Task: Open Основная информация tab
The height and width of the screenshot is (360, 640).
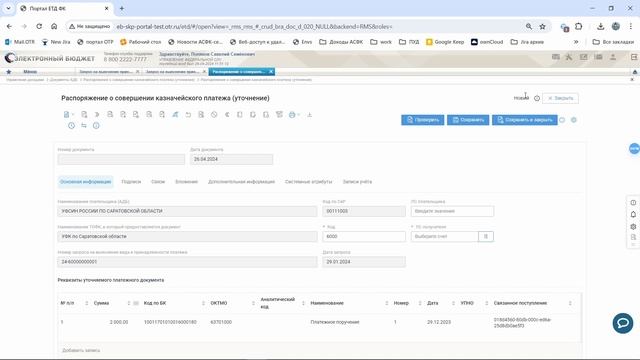Action: point(85,182)
